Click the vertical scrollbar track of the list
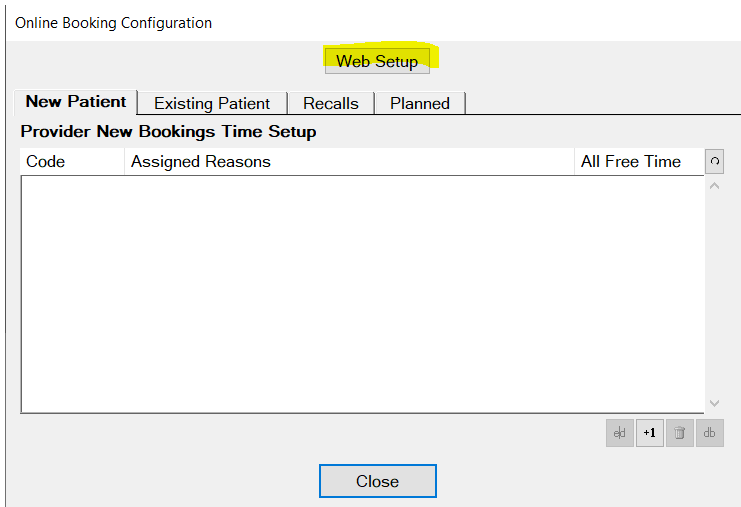This screenshot has width=741, height=507. click(715, 294)
